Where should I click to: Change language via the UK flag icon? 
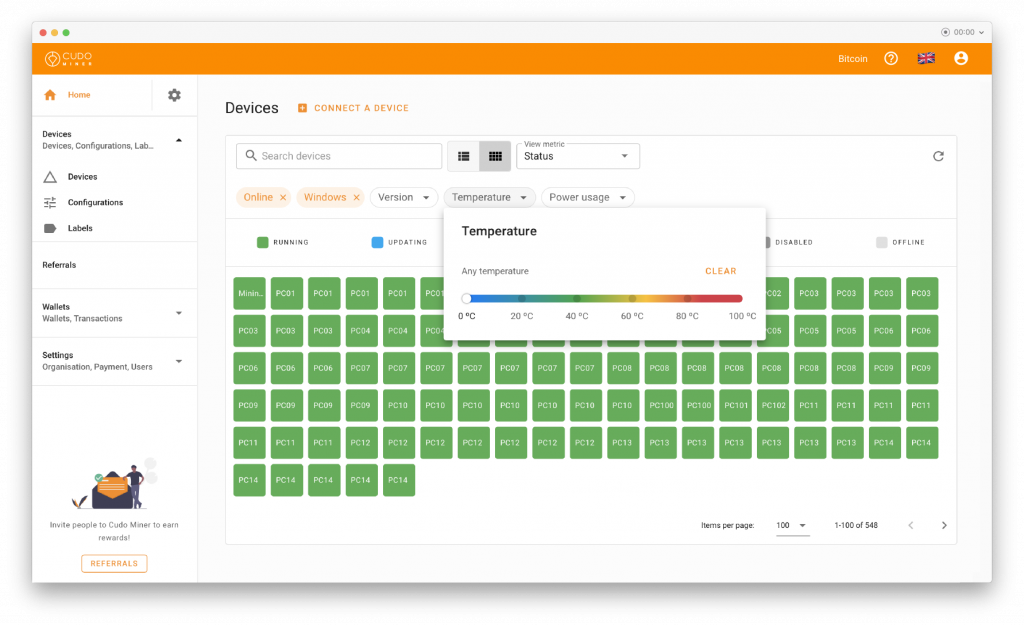[x=926, y=59]
